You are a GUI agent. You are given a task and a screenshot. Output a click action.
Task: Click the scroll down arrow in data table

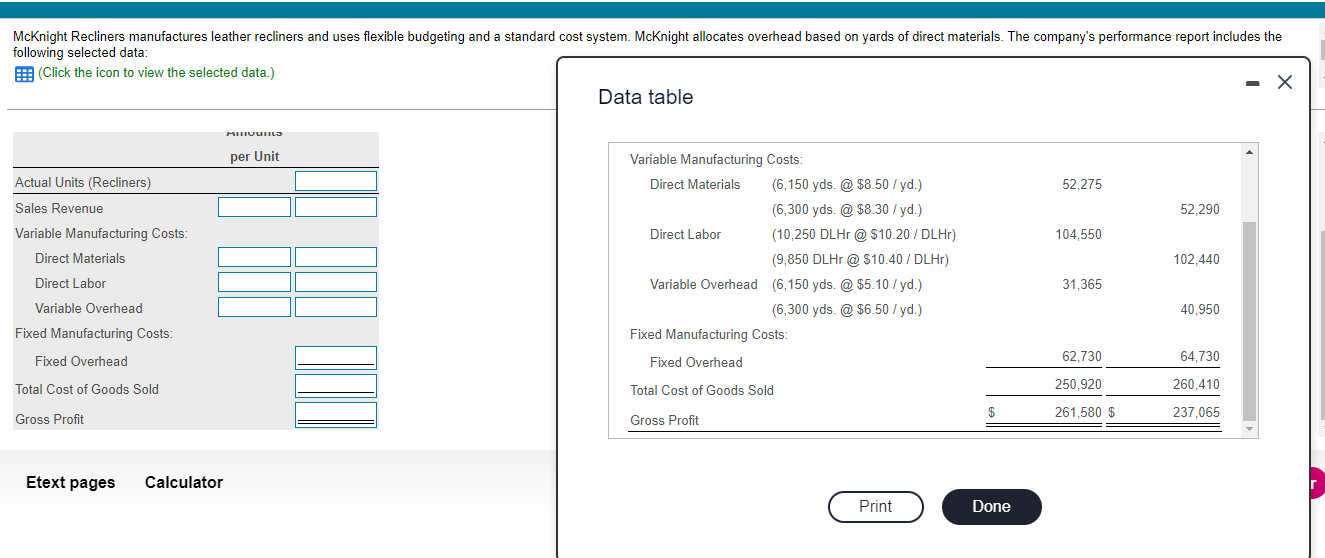1248,430
